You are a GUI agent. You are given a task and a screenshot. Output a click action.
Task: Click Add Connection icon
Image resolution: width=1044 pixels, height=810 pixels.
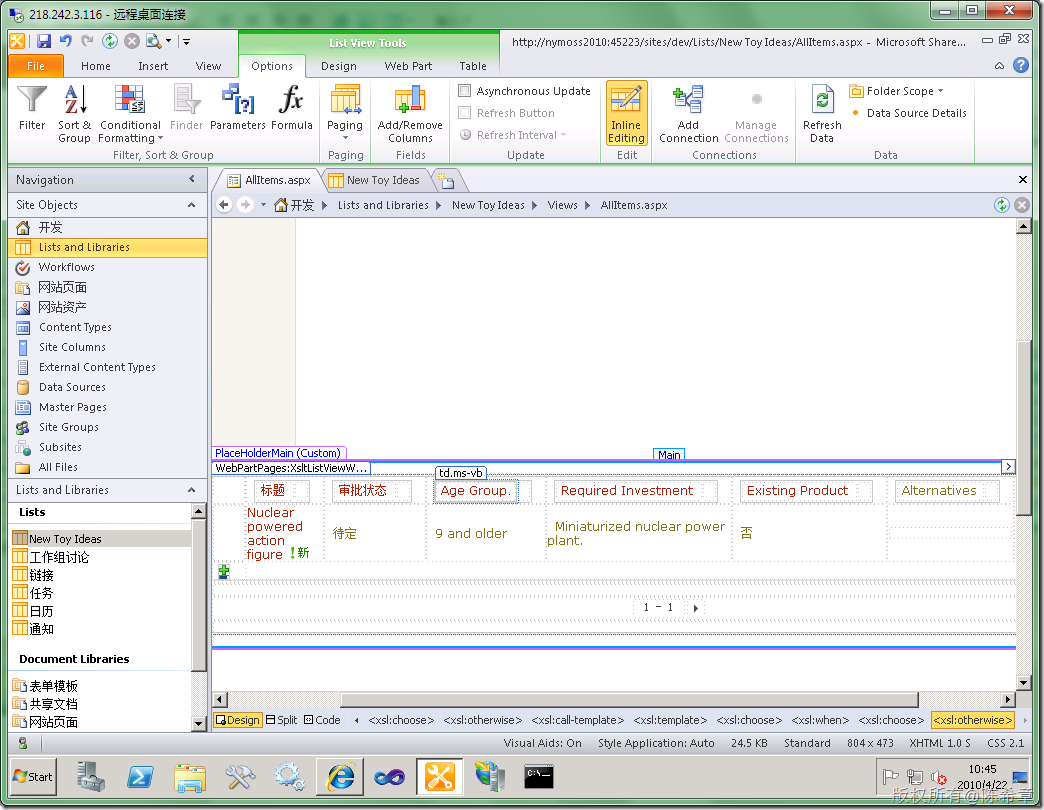click(688, 114)
